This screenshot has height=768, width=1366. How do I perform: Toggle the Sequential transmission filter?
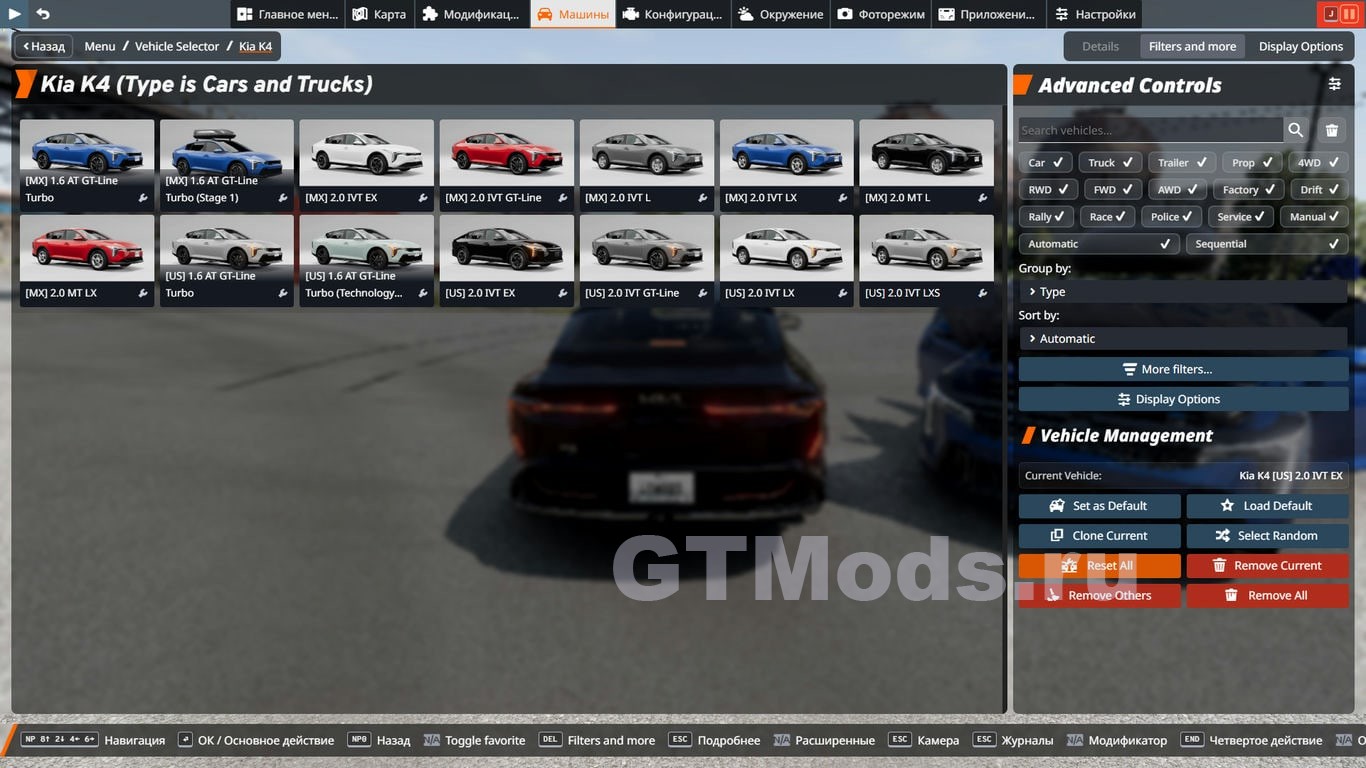(1267, 244)
